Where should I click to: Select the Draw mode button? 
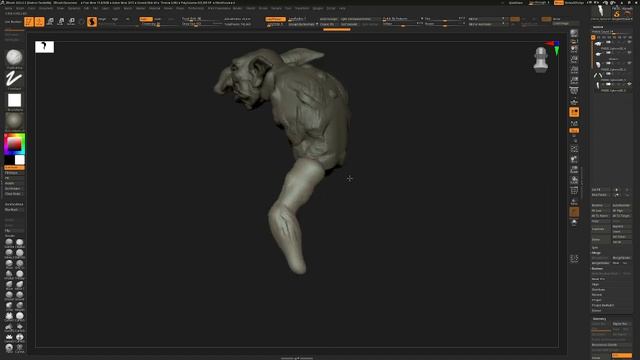[40, 22]
